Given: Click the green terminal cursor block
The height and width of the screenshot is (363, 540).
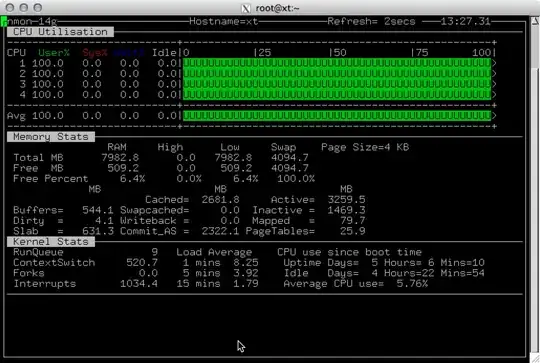Looking at the screenshot, I should coord(4,21).
